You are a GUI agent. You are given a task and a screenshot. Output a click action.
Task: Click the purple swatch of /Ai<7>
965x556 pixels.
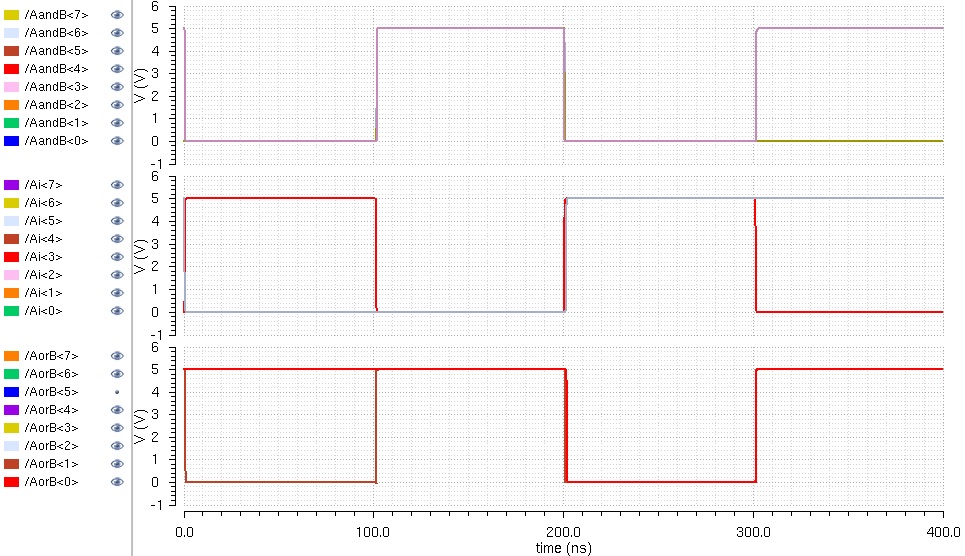(12, 185)
